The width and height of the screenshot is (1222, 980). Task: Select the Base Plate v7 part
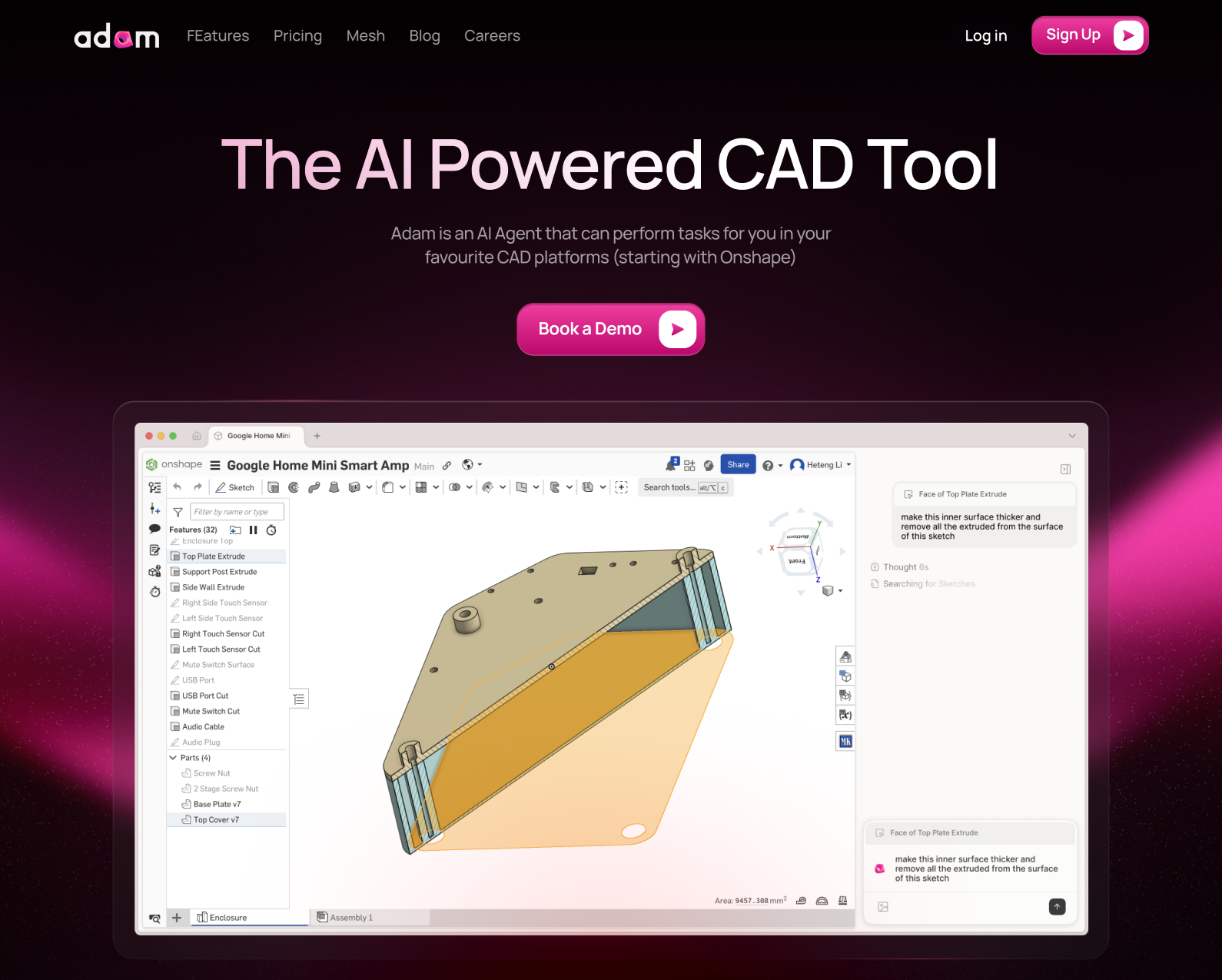227,804
